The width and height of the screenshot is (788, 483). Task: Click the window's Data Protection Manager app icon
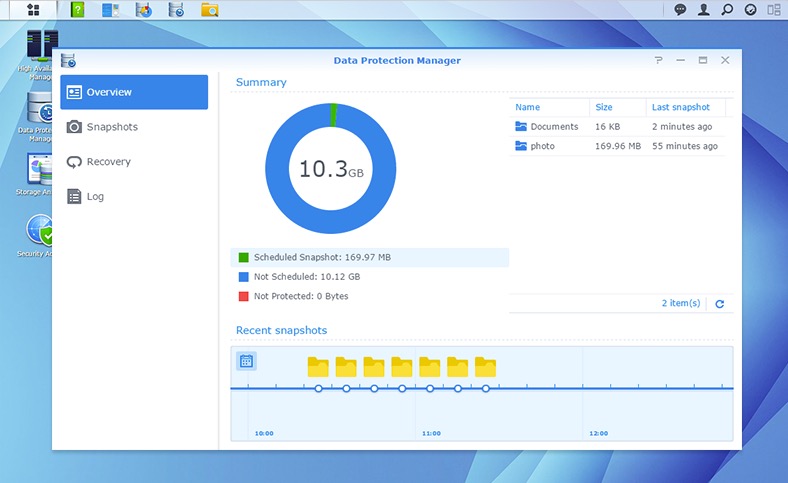(68, 60)
